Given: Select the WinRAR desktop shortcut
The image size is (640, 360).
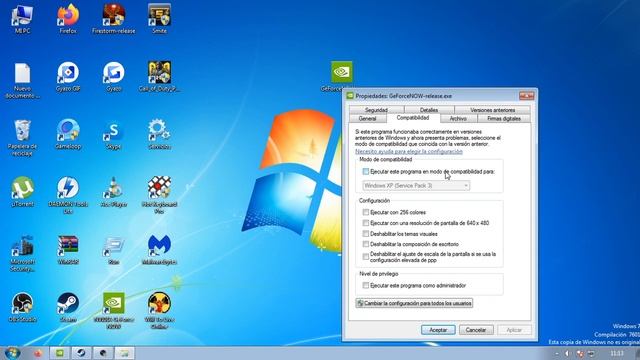Looking at the screenshot, I should pyautogui.click(x=68, y=250).
